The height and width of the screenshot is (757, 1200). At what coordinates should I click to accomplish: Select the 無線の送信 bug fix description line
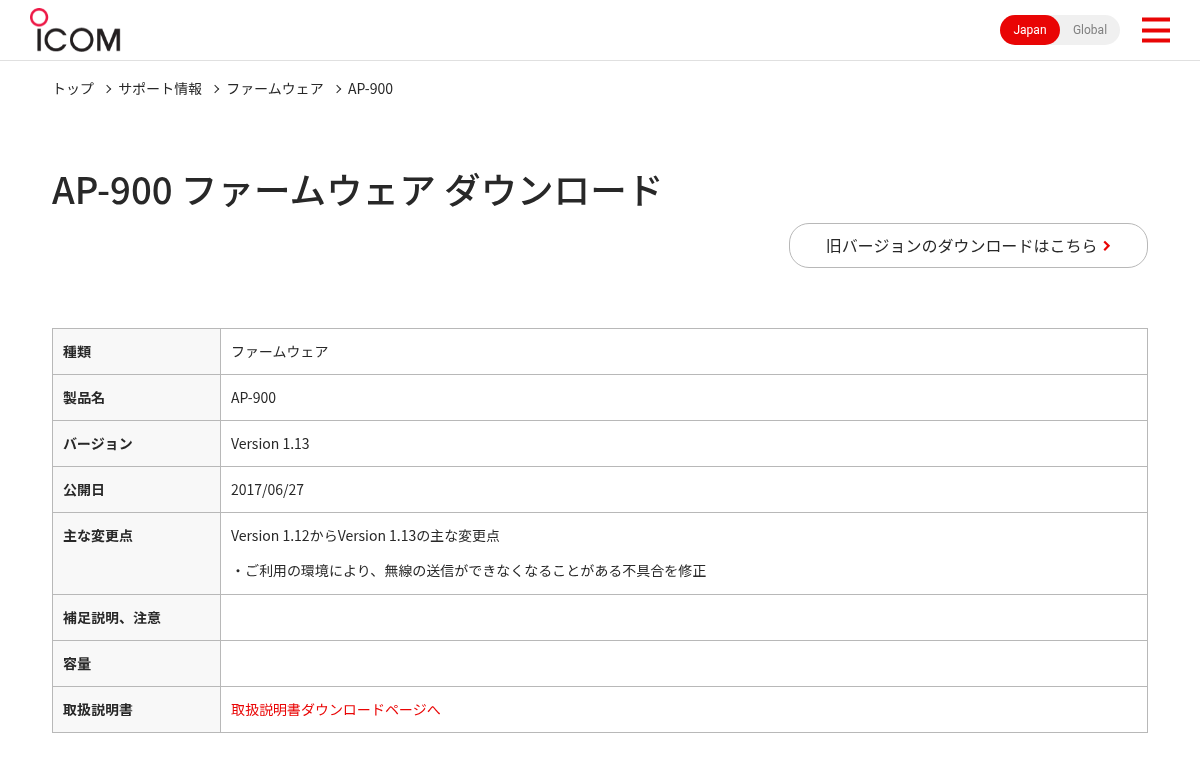469,571
